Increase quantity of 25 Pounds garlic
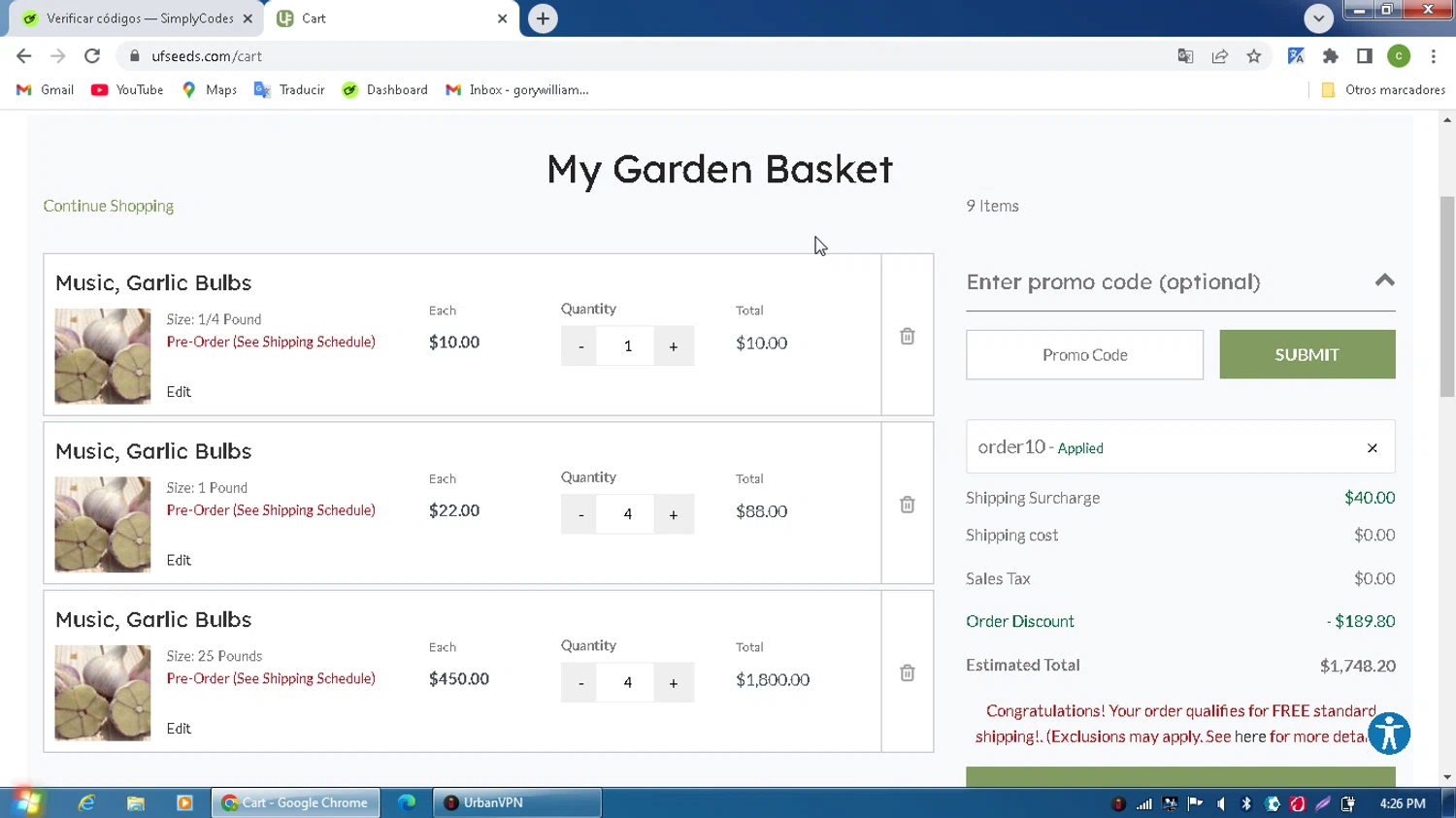The image size is (1456, 818). [x=674, y=683]
